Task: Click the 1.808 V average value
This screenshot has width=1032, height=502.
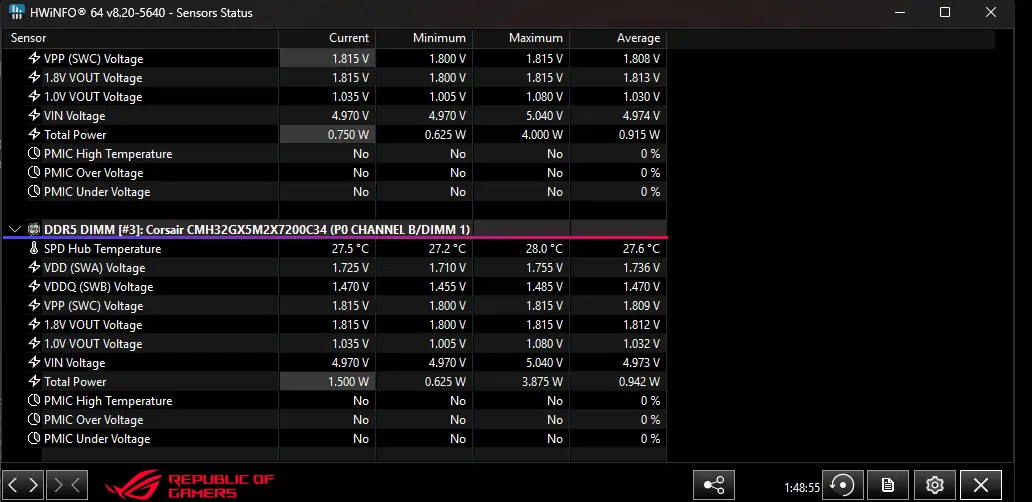Action: pyautogui.click(x=641, y=59)
